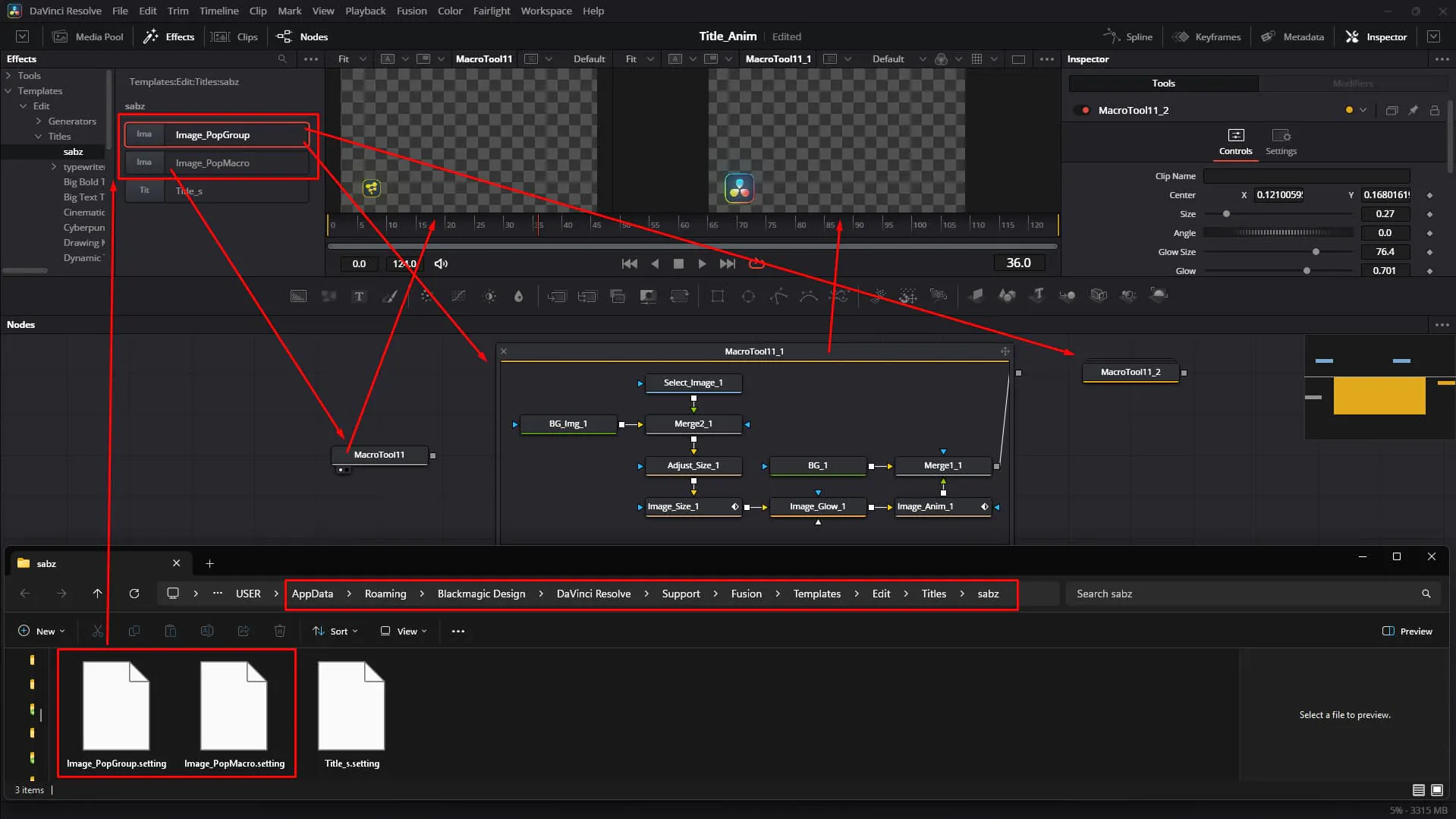Toggle the Clips panel
Screen dimensions: 1456x819
[235, 36]
